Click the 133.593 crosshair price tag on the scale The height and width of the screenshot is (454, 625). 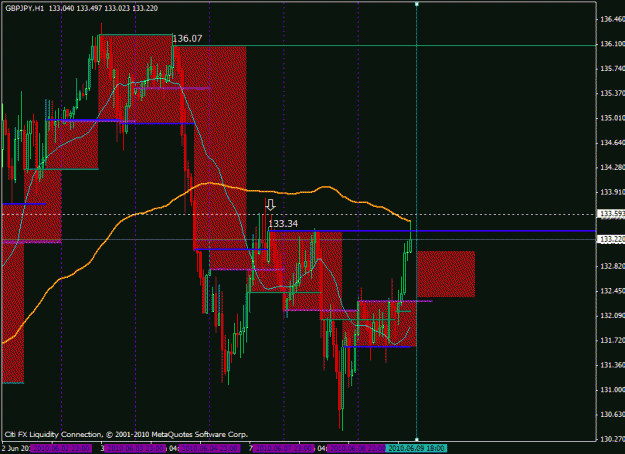coord(611,214)
